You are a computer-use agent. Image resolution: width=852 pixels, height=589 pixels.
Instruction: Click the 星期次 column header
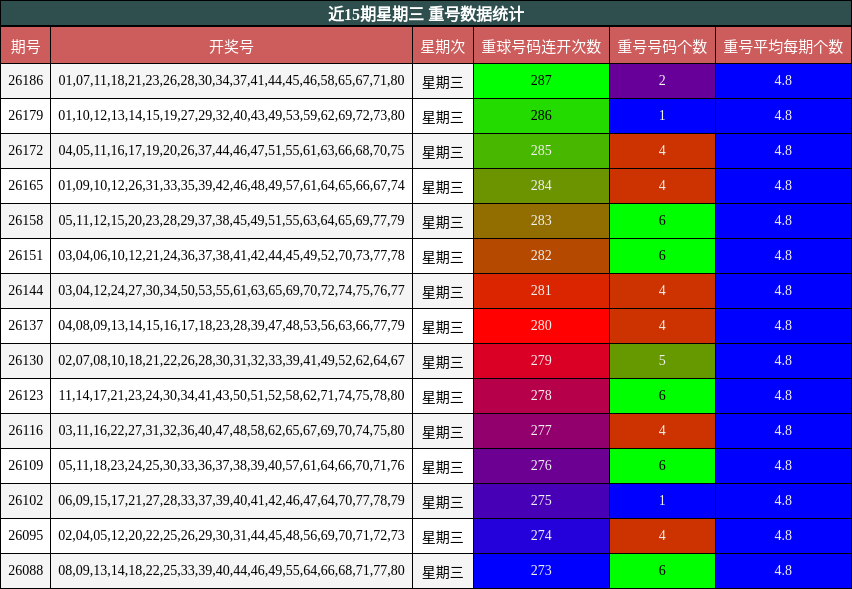point(443,46)
